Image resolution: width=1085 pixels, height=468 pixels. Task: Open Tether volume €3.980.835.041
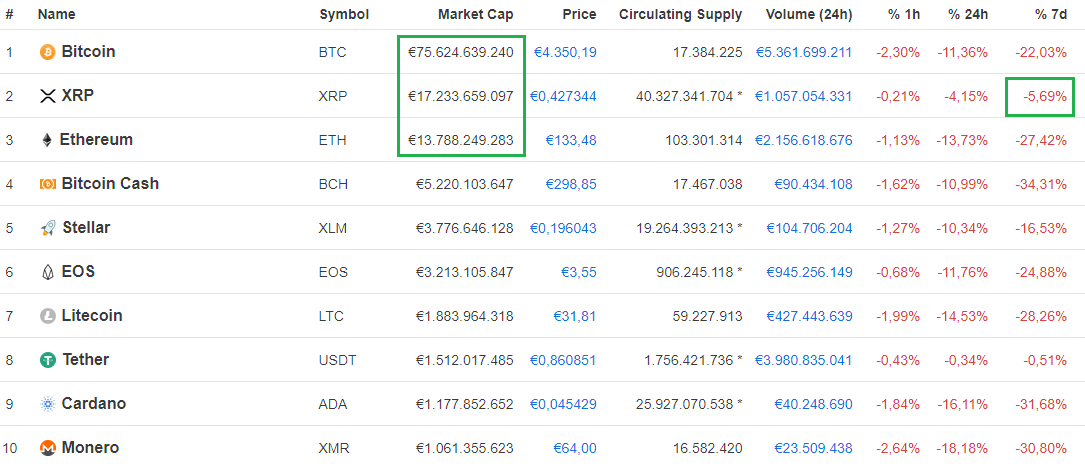[804, 360]
